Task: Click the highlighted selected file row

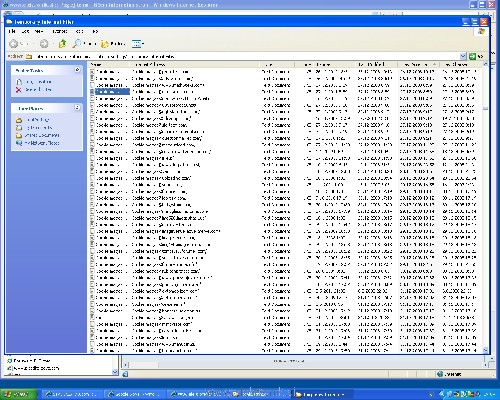Action: click(110, 92)
